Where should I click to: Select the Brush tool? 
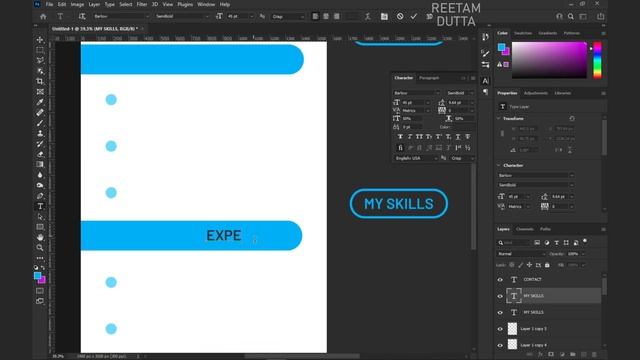[40, 123]
